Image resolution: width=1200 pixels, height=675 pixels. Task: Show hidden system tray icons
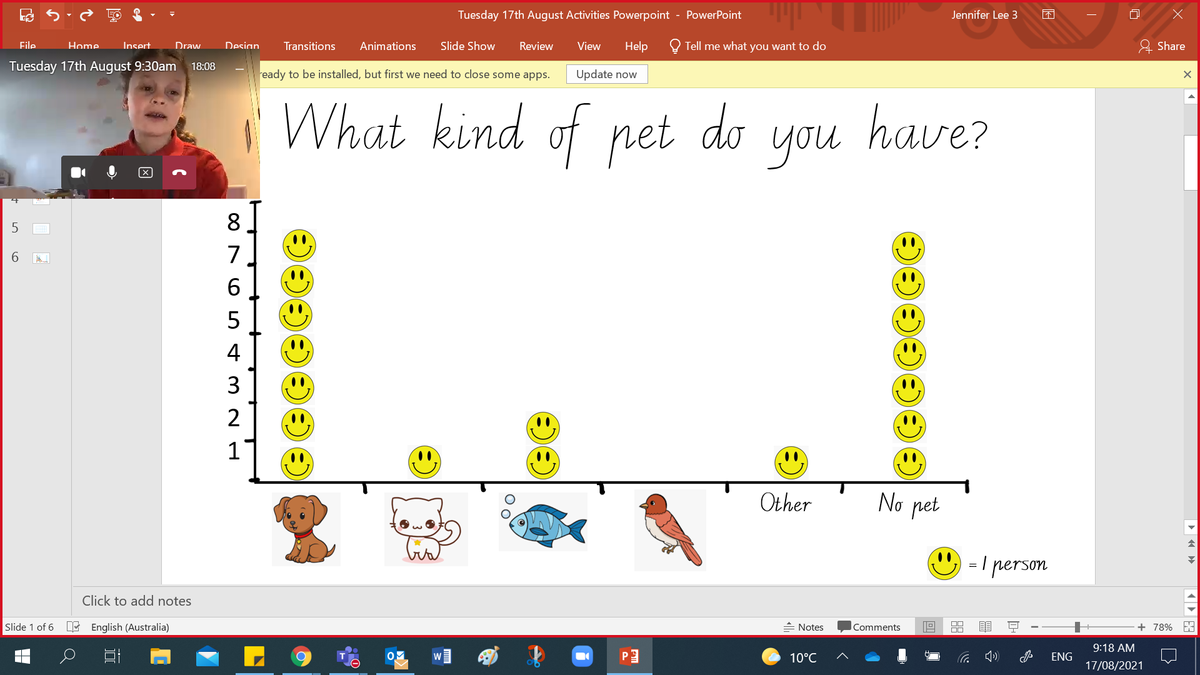point(841,656)
